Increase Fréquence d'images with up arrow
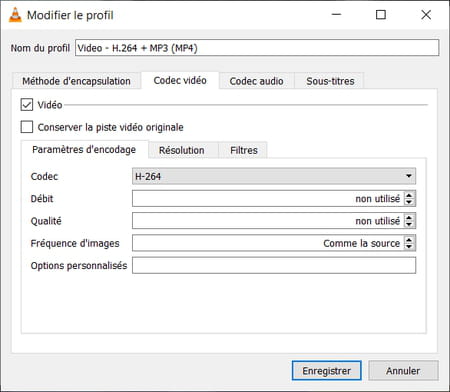Viewport: 450px width, 392px height. click(x=409, y=240)
